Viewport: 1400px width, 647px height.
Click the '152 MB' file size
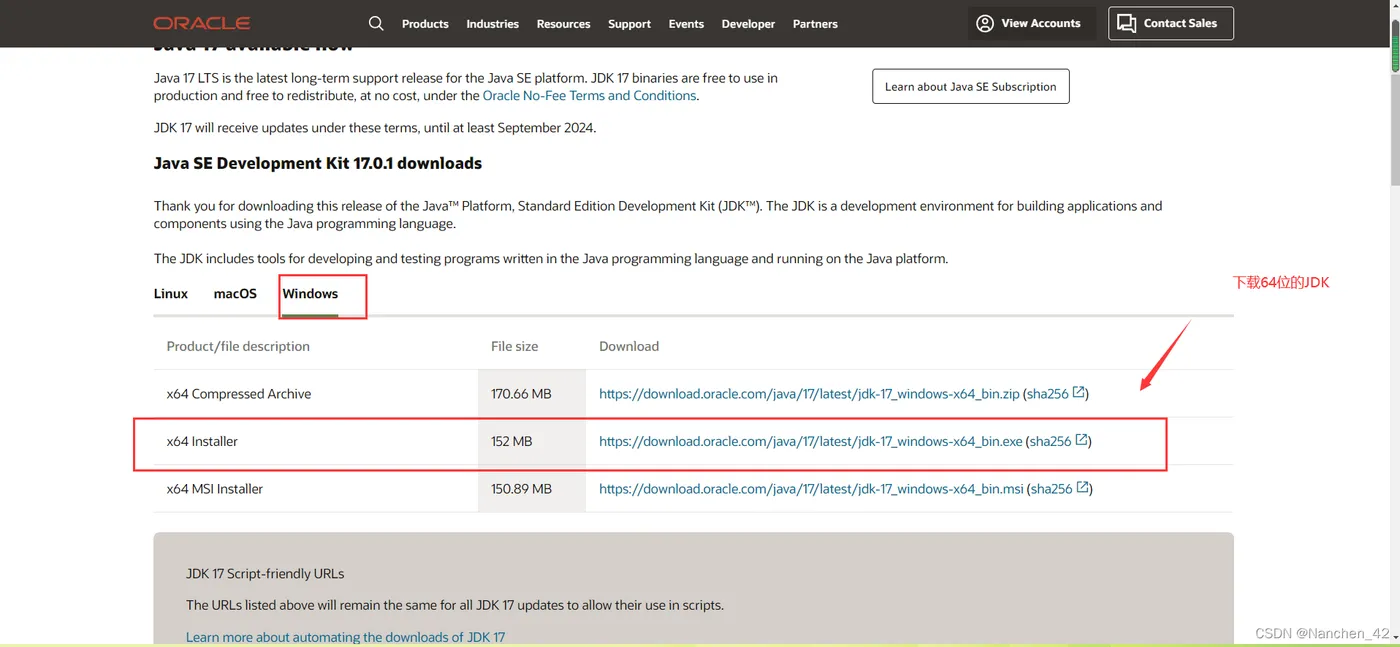point(511,441)
